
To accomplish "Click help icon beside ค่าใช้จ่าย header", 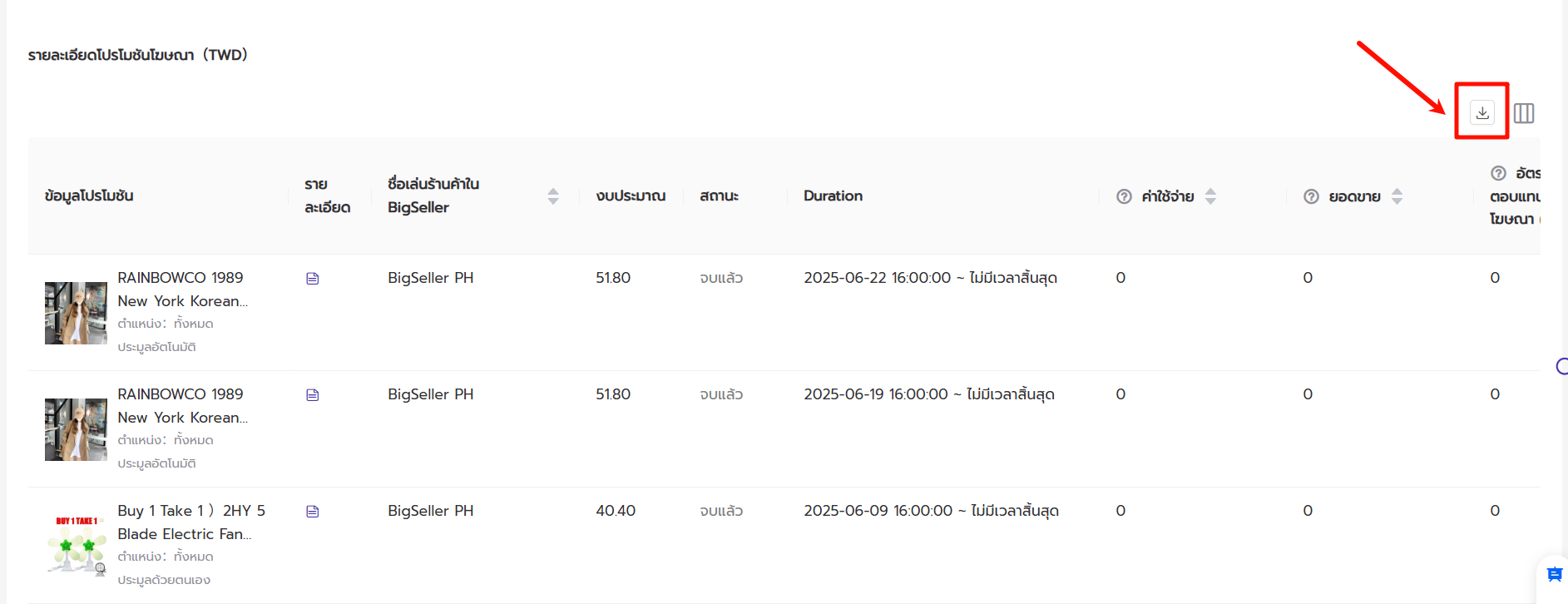I will point(1124,196).
